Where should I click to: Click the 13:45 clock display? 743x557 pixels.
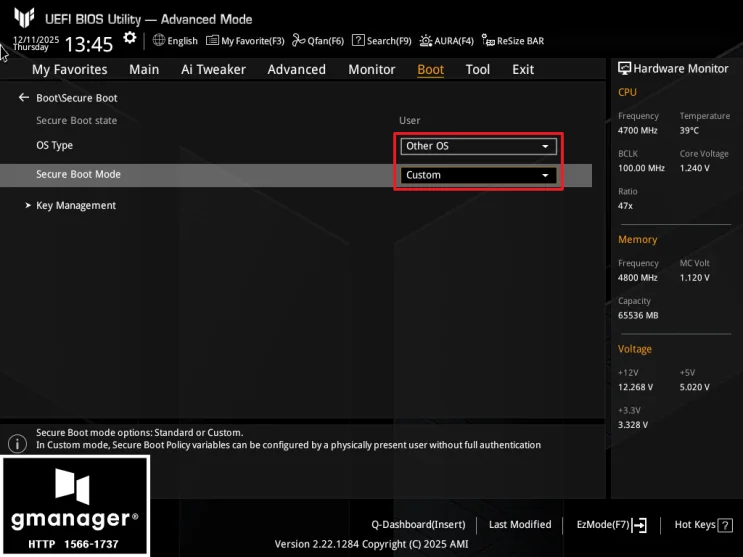pyautogui.click(x=89, y=45)
